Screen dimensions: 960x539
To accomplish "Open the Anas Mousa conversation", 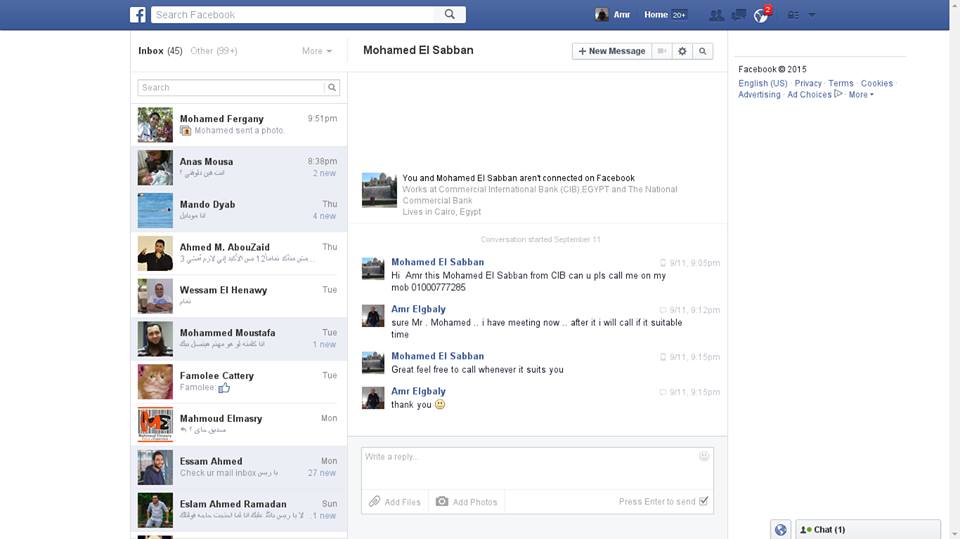I will pos(238,167).
